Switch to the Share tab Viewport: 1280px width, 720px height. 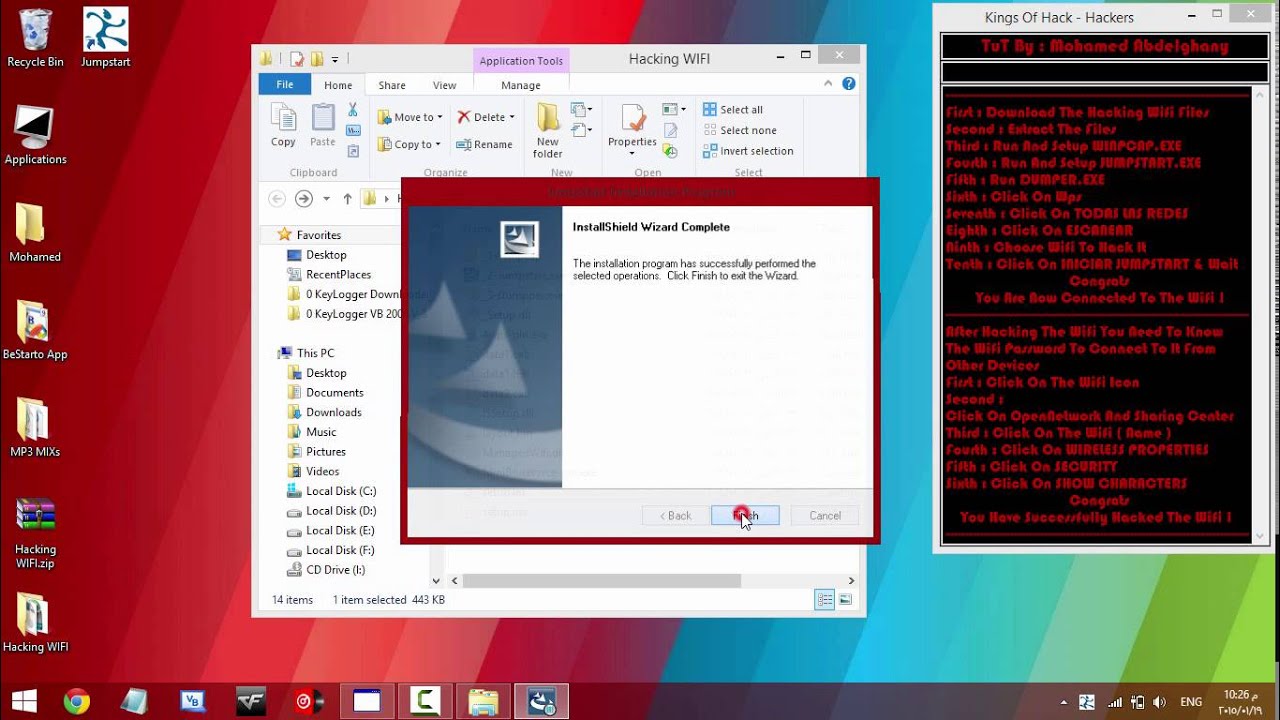tap(392, 85)
